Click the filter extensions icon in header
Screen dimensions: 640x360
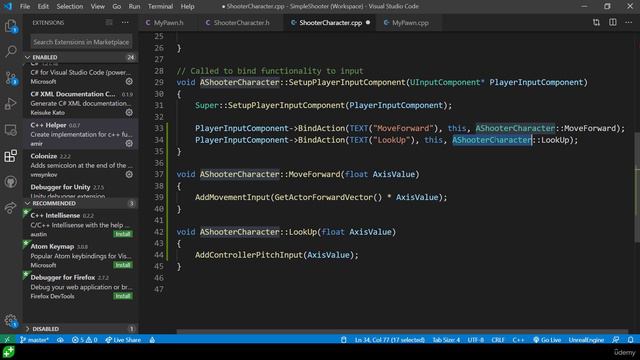109,22
